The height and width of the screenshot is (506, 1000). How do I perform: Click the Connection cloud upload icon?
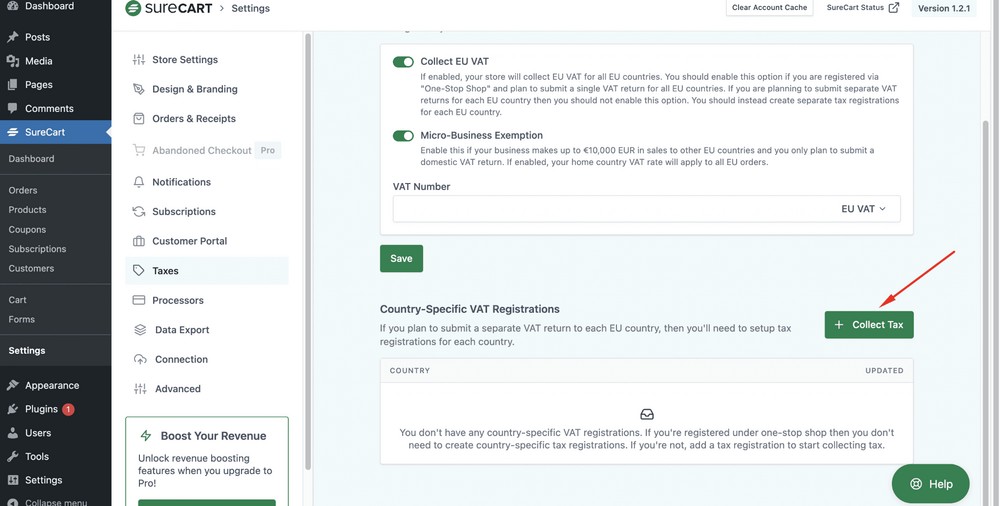139,359
